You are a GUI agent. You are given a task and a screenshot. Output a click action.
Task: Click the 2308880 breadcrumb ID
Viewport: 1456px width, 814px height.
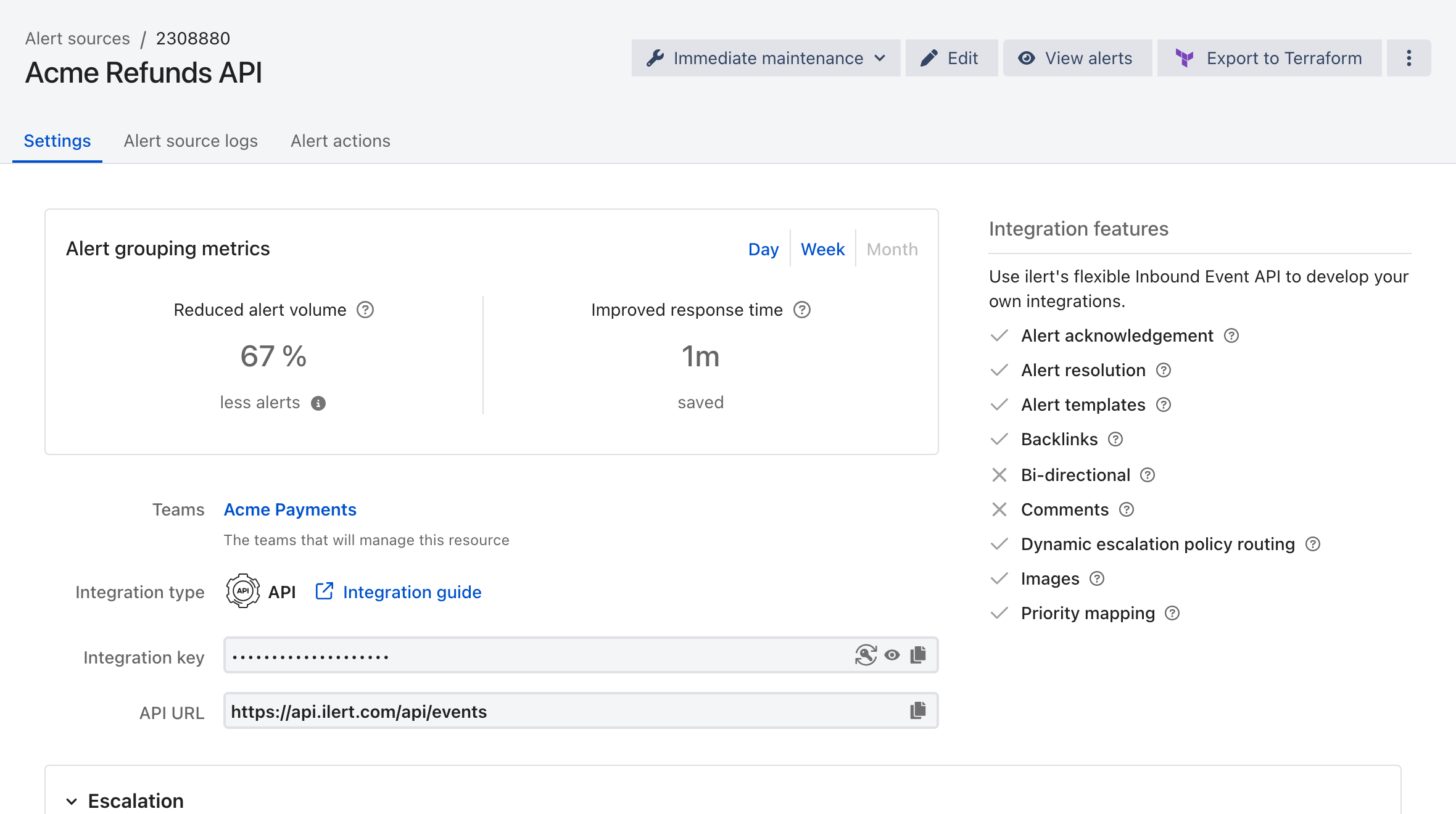pyautogui.click(x=193, y=38)
